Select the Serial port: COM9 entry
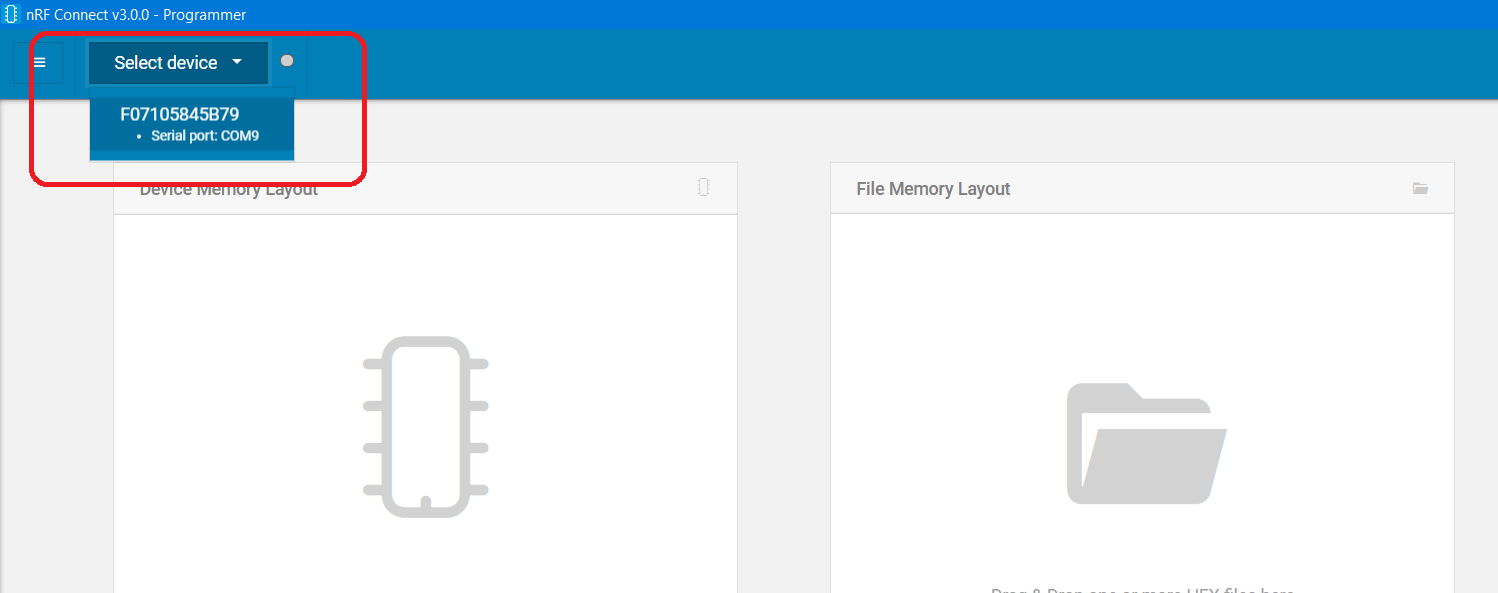1498x593 pixels. click(205, 136)
